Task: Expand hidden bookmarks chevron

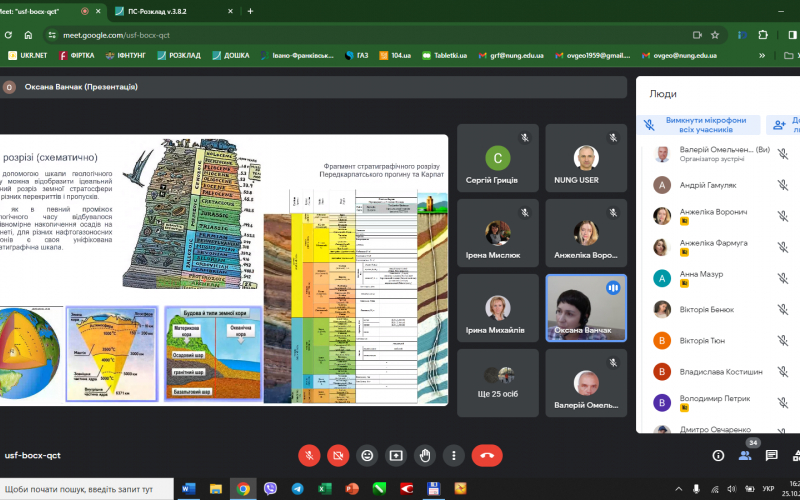Action: coord(762,55)
